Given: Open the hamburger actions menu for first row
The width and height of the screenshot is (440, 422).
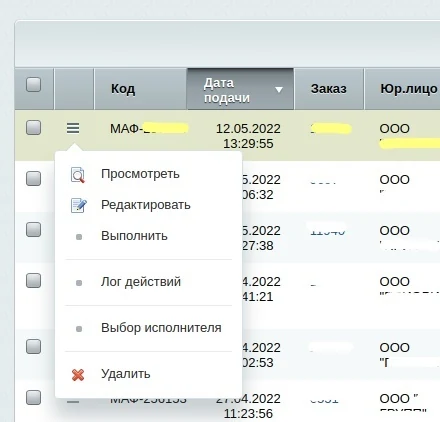Looking at the screenshot, I should [x=73, y=128].
